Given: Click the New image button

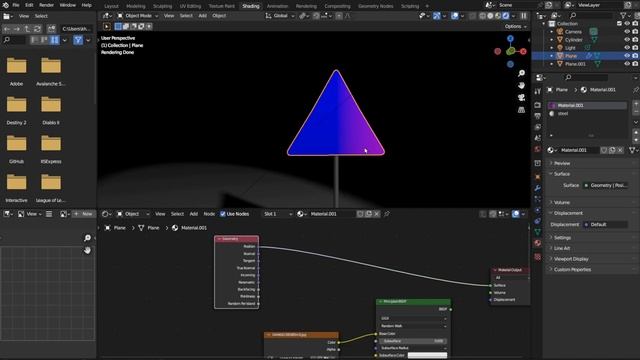Looking at the screenshot, I should (x=83, y=214).
